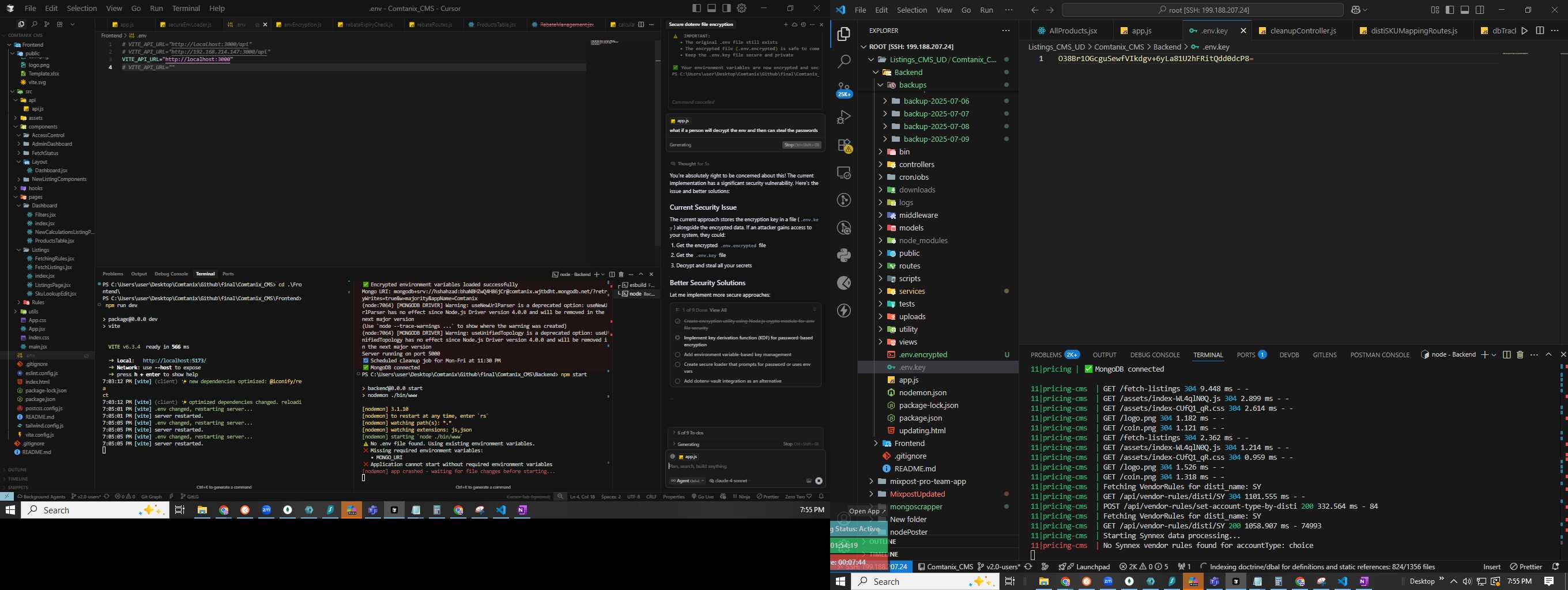Open Selection menu in VS Code menu bar

912,10
